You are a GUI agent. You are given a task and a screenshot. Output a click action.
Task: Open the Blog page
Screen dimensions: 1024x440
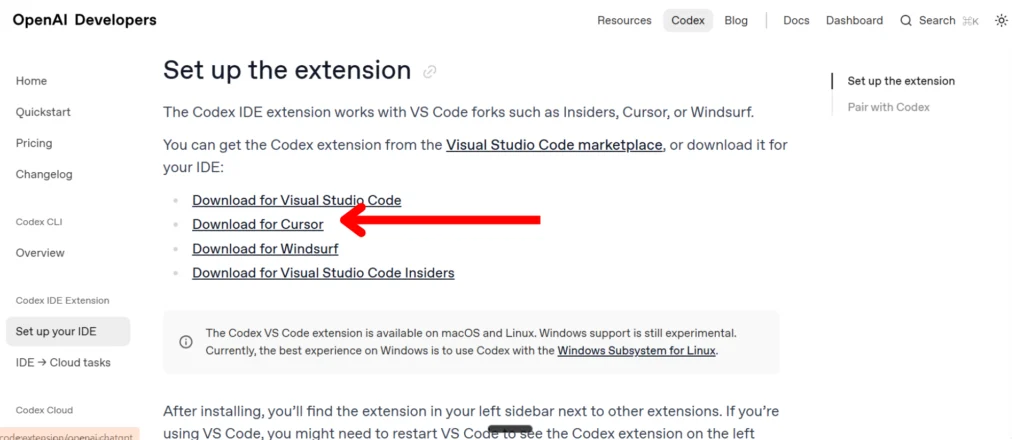click(736, 20)
